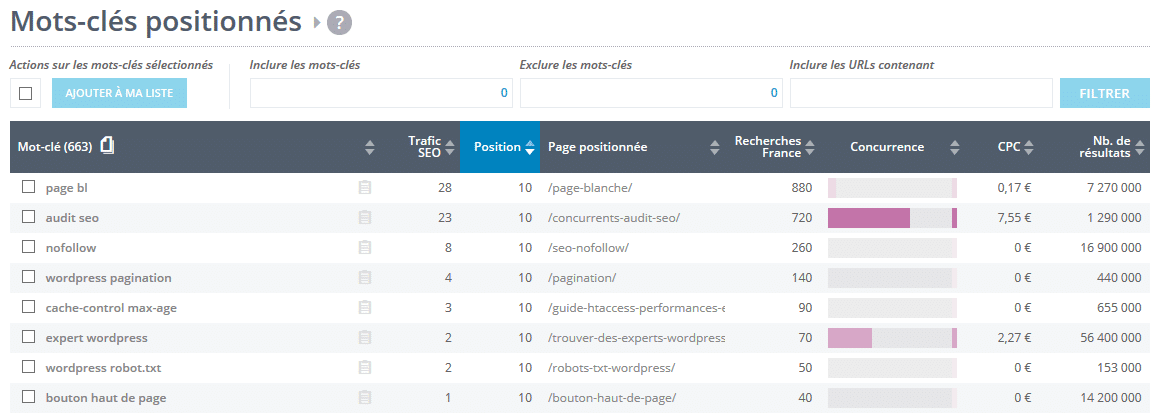
Task: Focus the 'Inclure les URLs contenant' field
Action: [x=920, y=93]
